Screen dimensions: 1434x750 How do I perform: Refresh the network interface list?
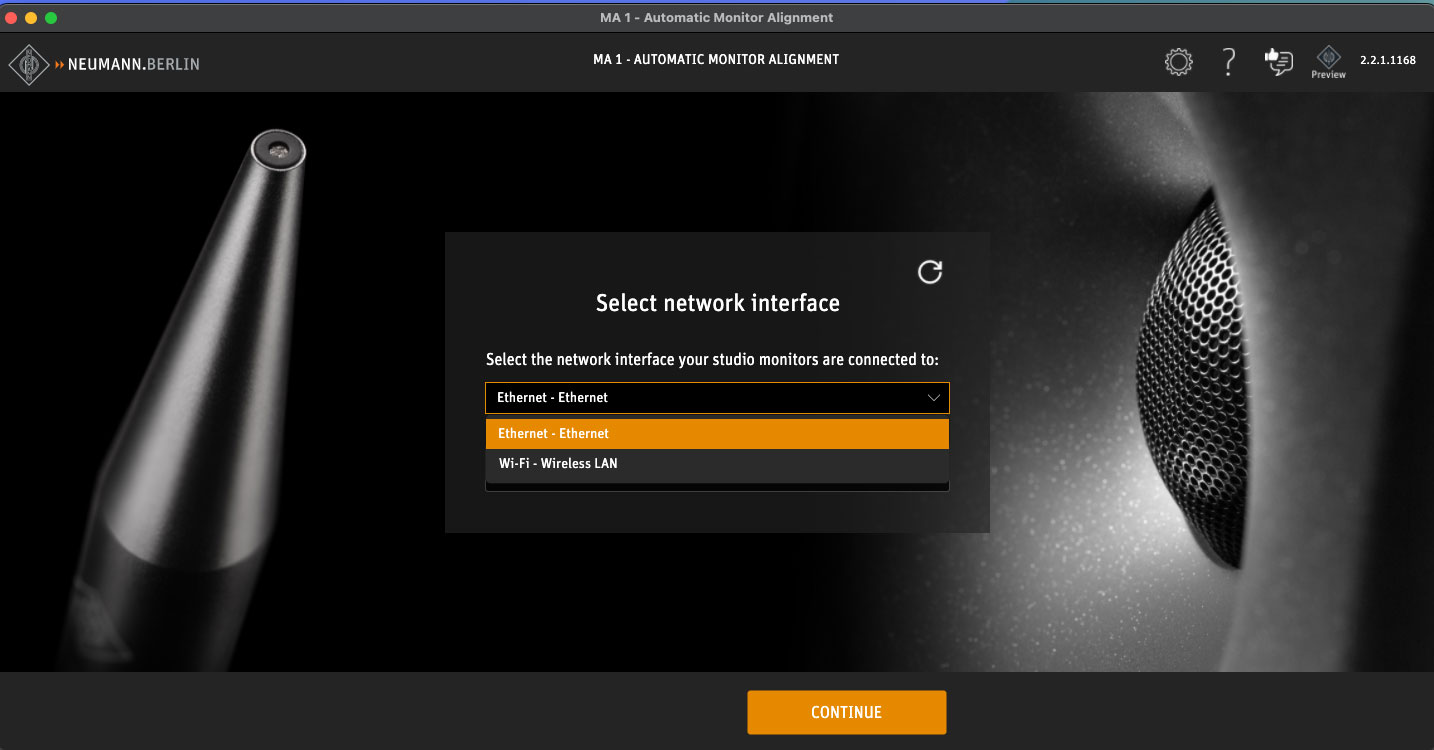930,272
